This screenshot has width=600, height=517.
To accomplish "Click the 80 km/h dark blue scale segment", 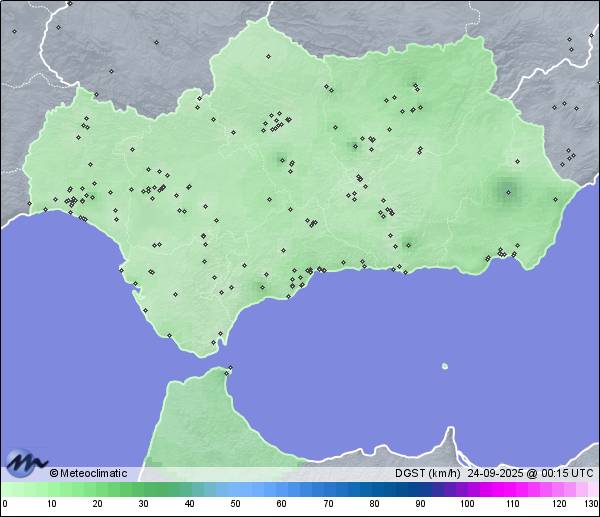I will [374, 489].
